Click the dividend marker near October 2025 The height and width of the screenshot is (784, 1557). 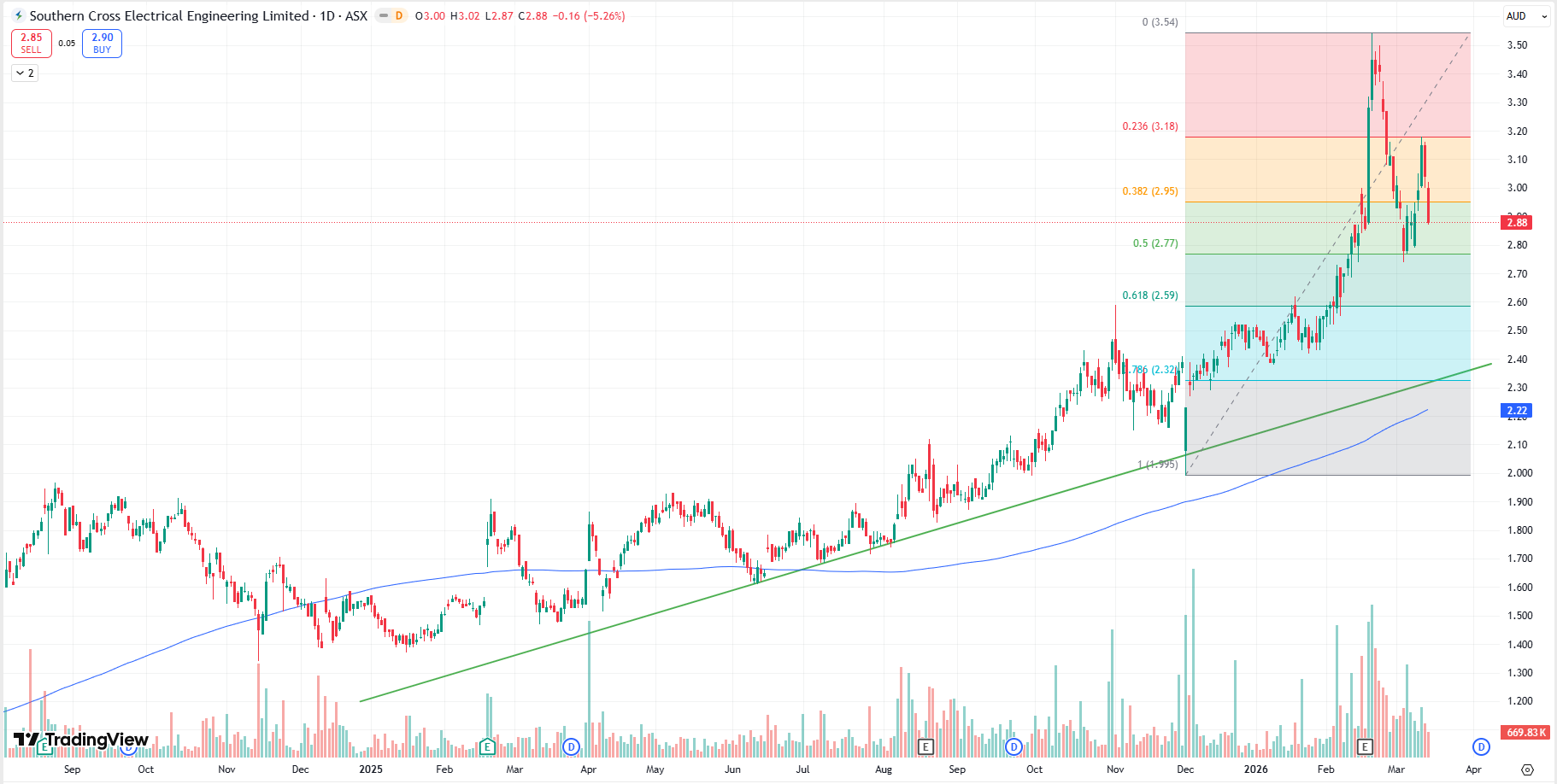click(x=1014, y=747)
